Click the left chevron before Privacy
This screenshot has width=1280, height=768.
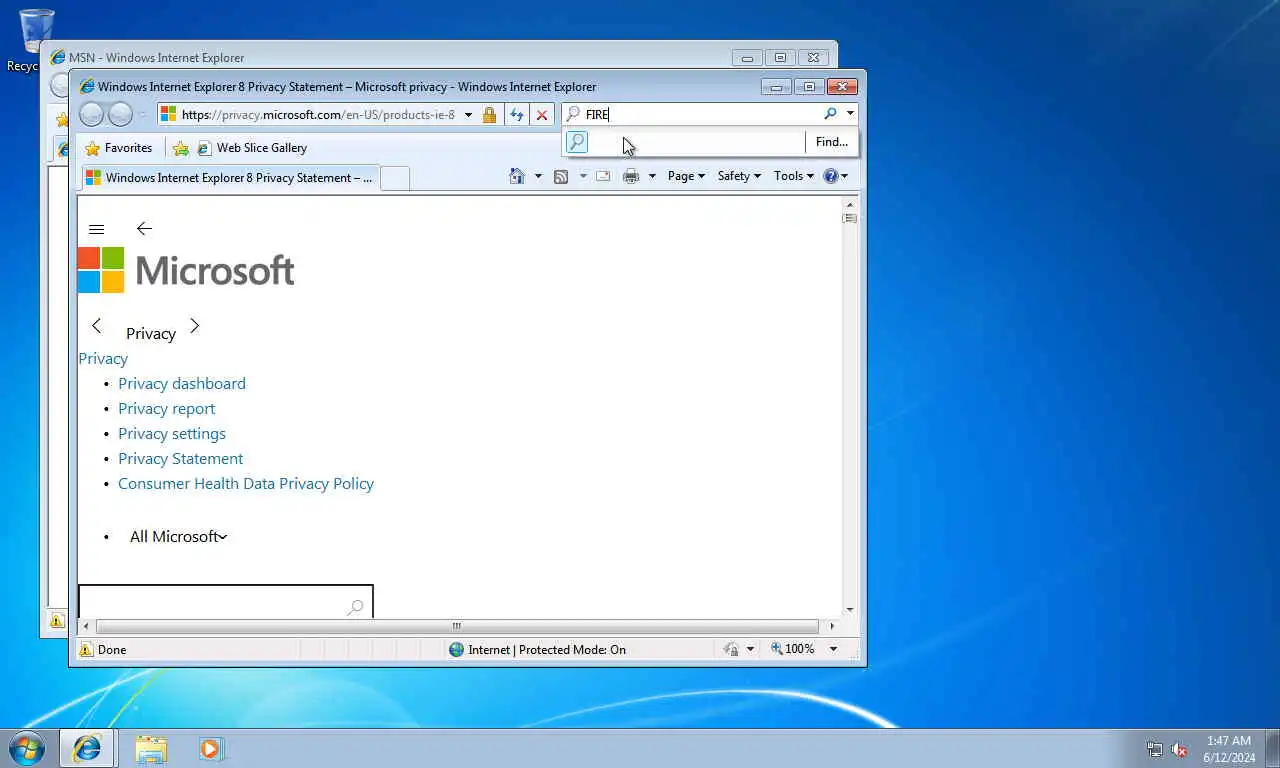[96, 326]
